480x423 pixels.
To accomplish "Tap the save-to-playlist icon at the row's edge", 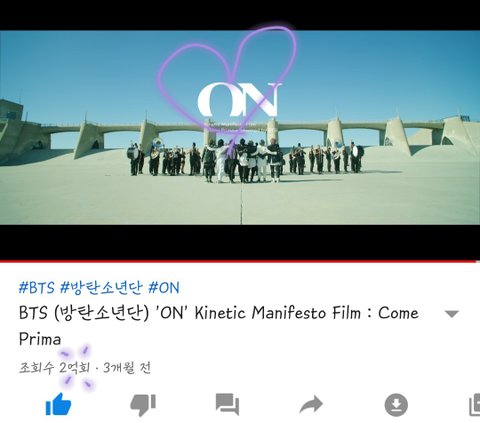I will pyautogui.click(x=474, y=405).
